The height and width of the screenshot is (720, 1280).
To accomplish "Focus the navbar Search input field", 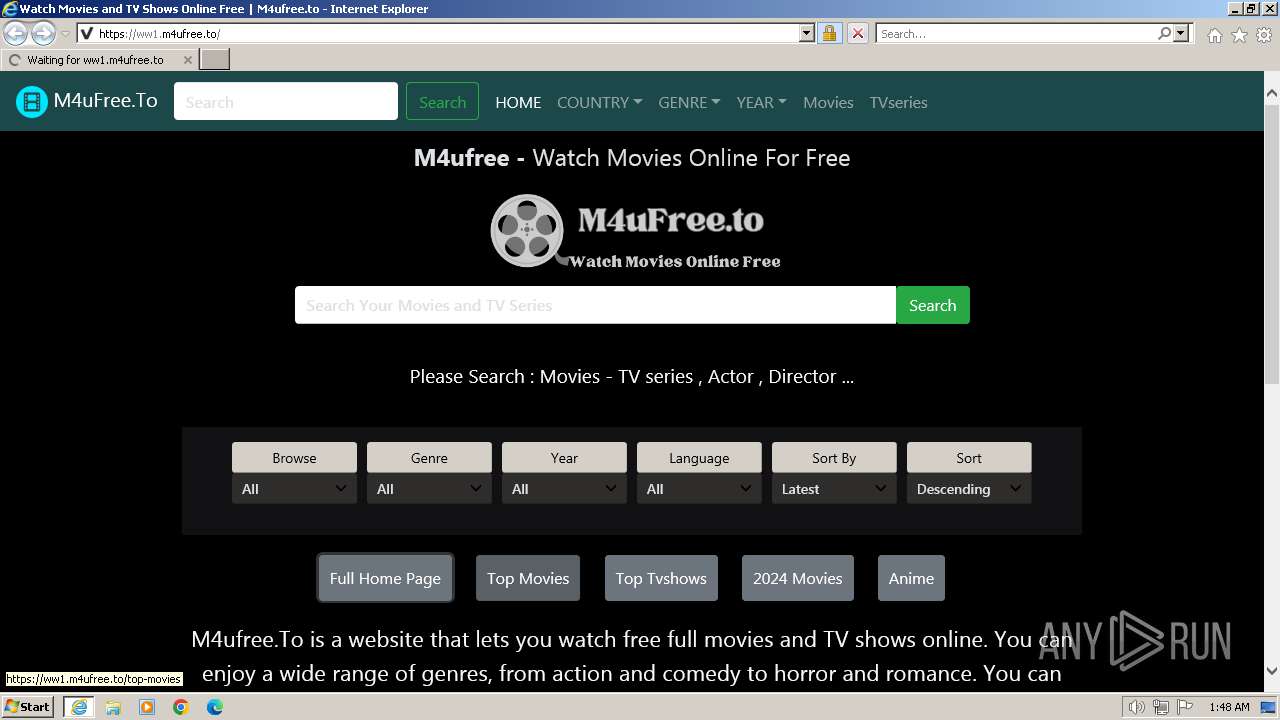I will pyautogui.click(x=286, y=102).
